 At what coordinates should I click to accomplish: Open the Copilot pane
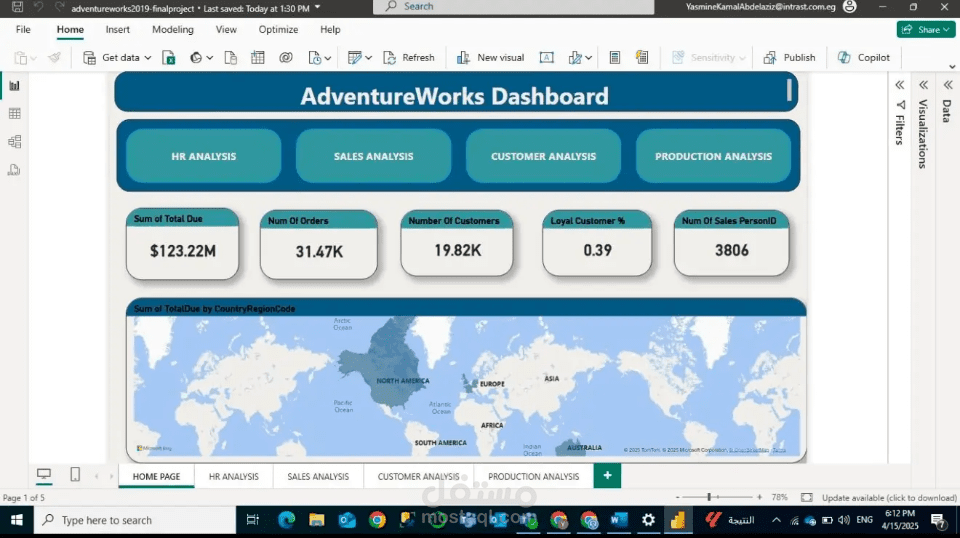click(x=864, y=58)
